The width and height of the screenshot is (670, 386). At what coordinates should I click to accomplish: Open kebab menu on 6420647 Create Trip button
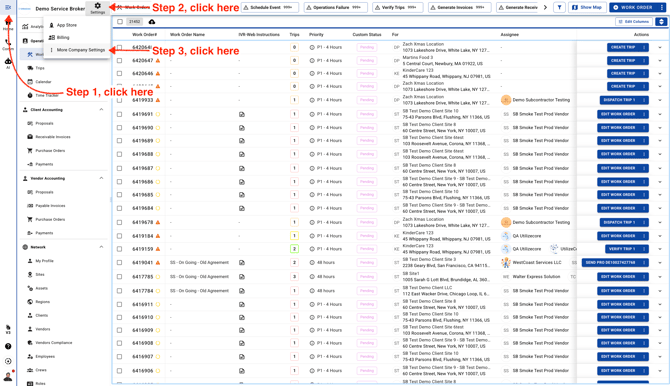644,61
